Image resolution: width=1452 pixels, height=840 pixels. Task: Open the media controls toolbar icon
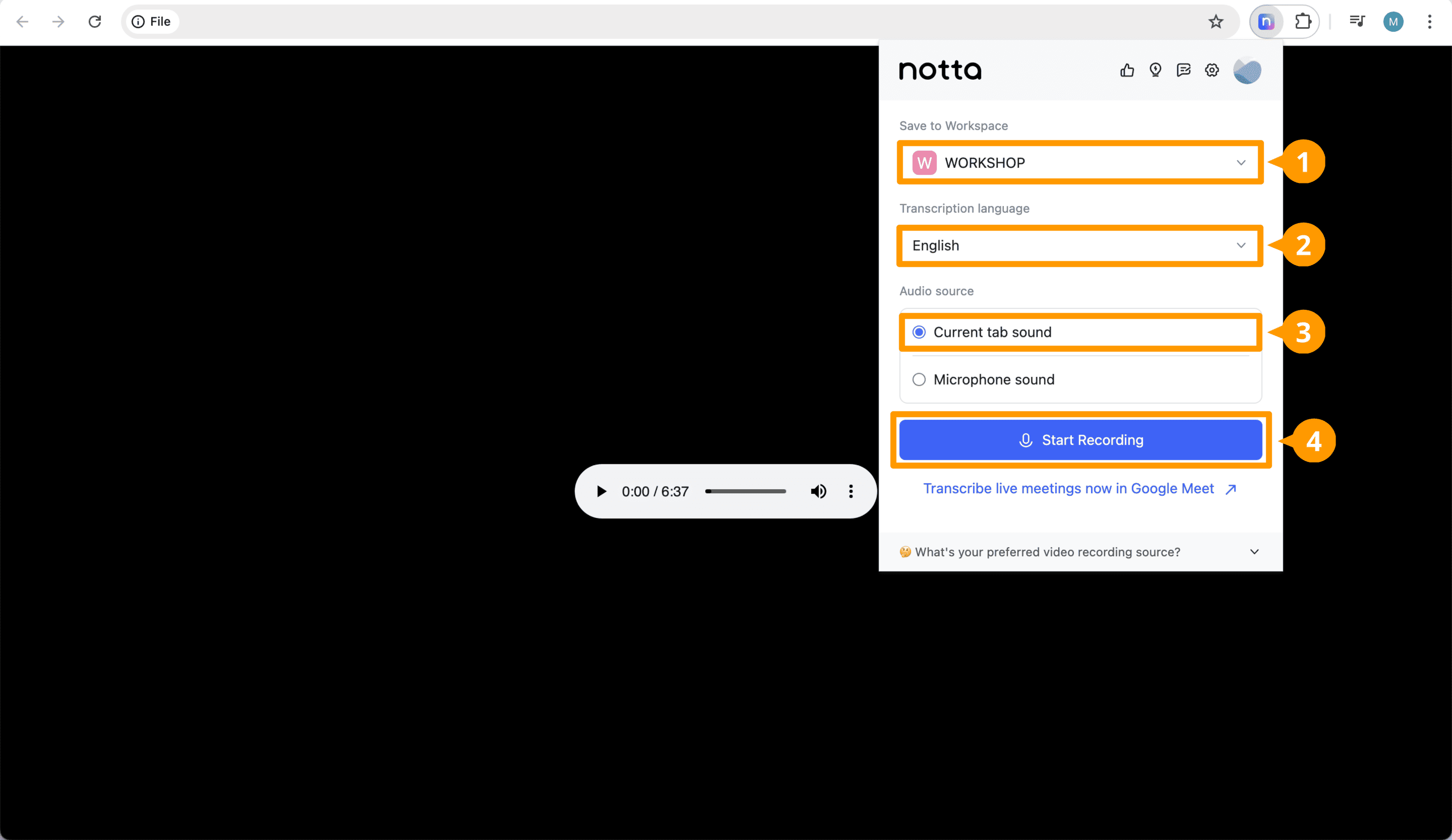pos(1357,22)
